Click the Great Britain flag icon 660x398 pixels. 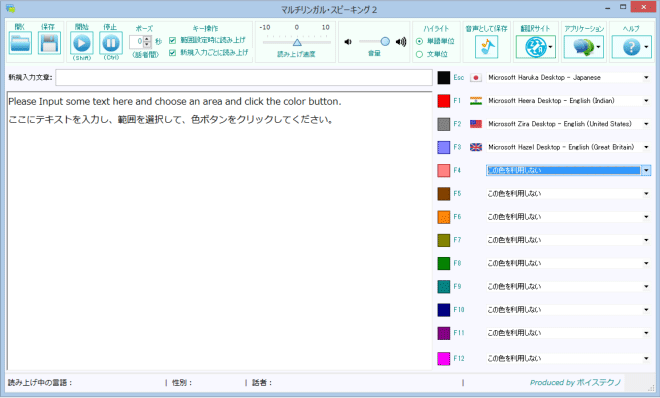pos(476,147)
